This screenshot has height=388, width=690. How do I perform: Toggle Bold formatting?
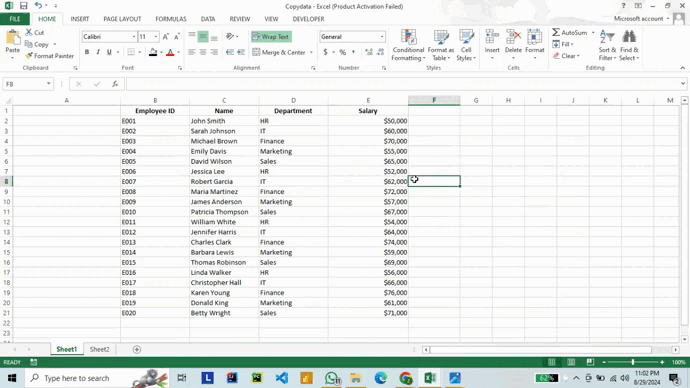point(87,52)
